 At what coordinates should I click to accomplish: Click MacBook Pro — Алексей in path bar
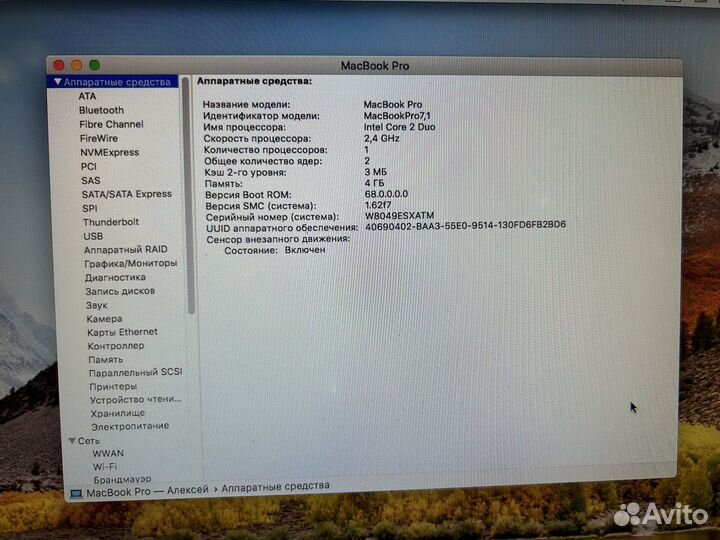tap(147, 491)
